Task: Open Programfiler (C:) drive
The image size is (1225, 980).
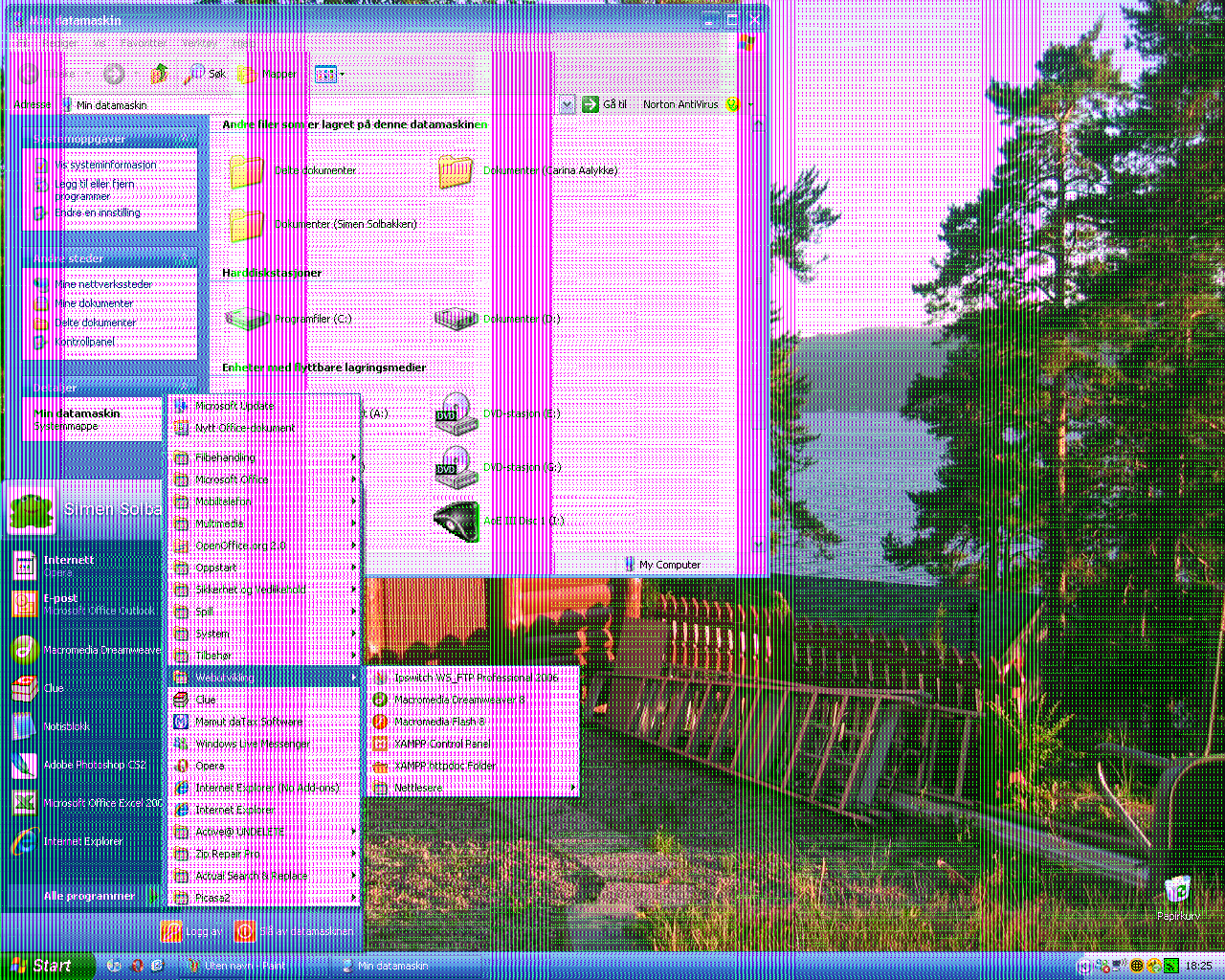Action: click(289, 320)
